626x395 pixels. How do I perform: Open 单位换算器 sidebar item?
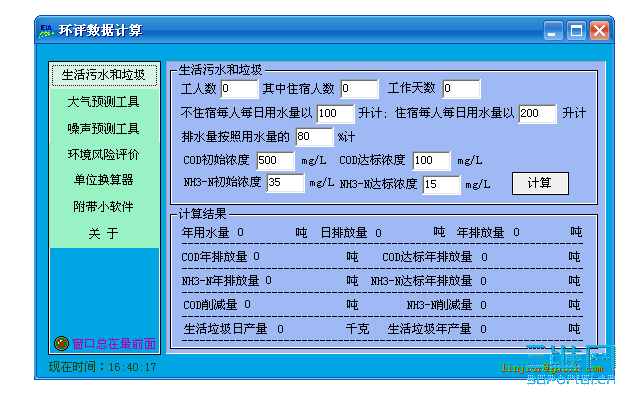tap(104, 180)
